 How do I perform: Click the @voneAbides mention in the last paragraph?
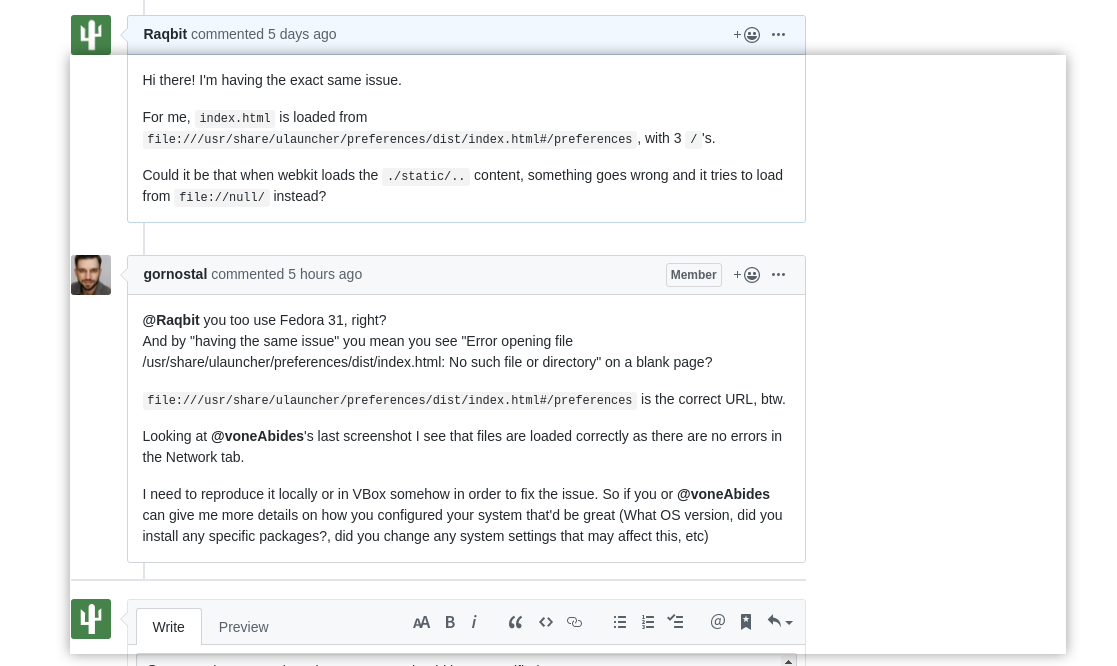click(723, 494)
